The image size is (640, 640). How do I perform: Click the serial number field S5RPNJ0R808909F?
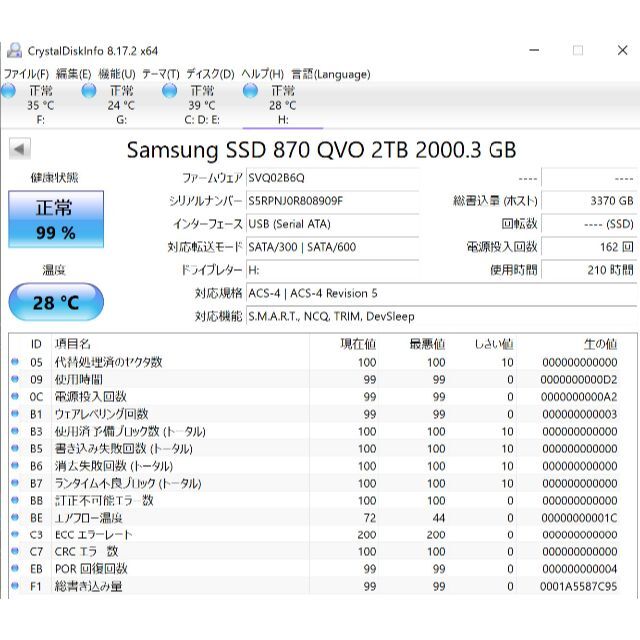(333, 201)
